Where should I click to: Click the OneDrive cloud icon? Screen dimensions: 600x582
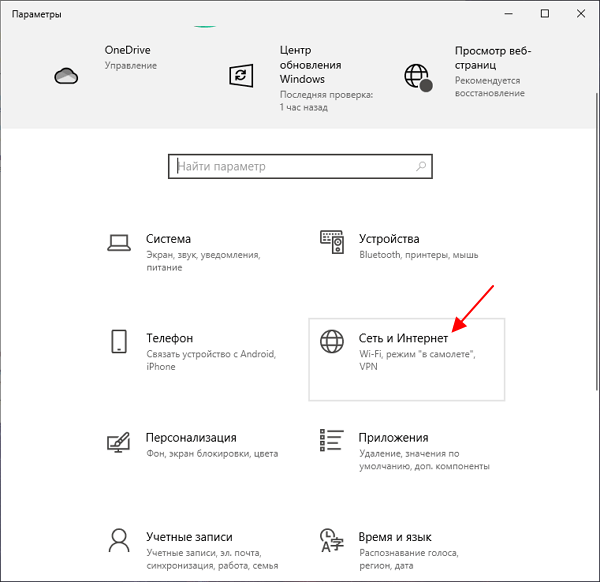66,76
